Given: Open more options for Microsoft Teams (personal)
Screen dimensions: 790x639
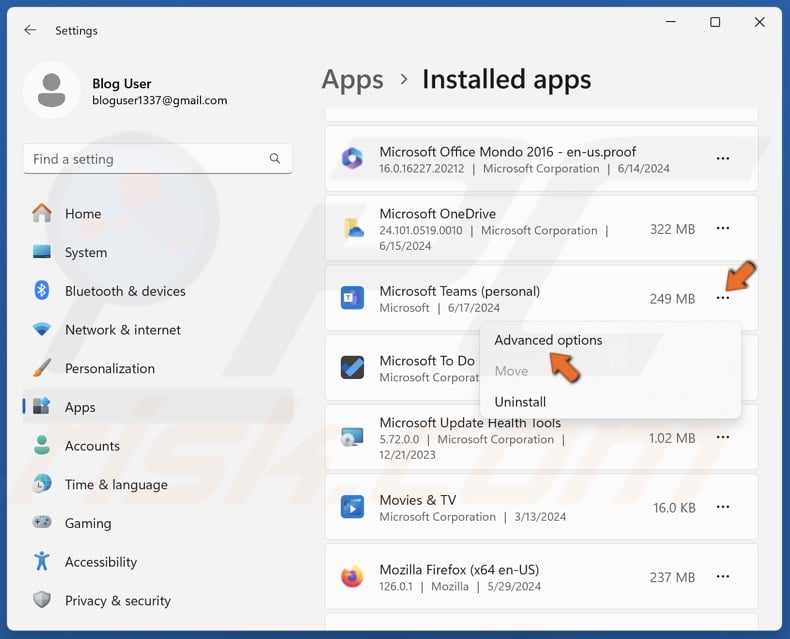Looking at the screenshot, I should pos(722,298).
